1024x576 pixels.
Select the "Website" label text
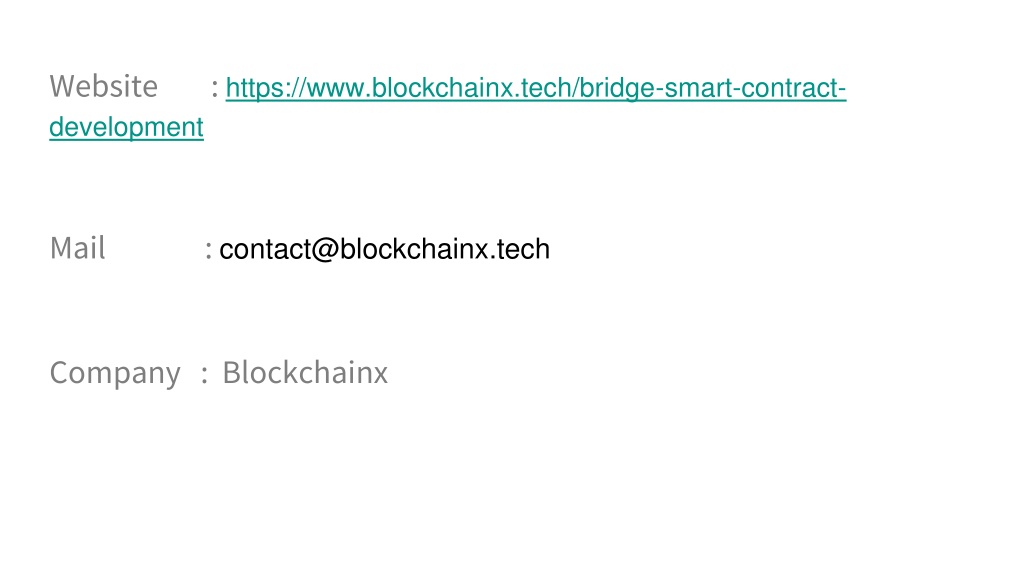pyautogui.click(x=104, y=86)
